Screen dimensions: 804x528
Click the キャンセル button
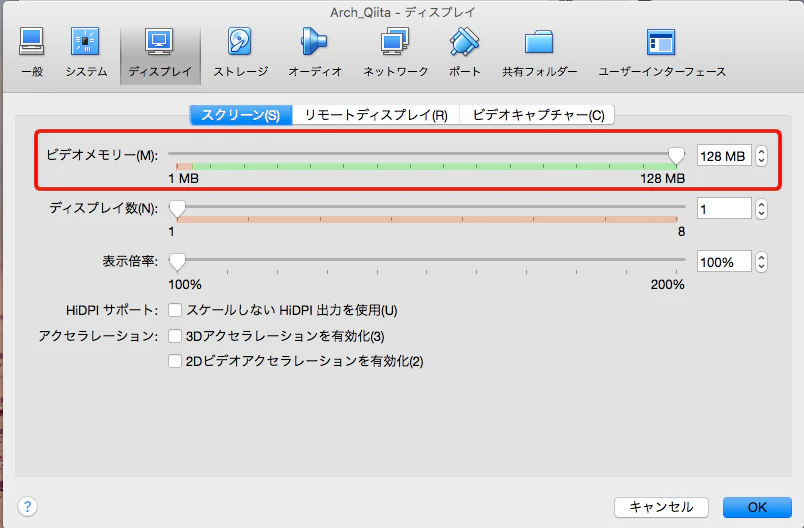pos(661,507)
